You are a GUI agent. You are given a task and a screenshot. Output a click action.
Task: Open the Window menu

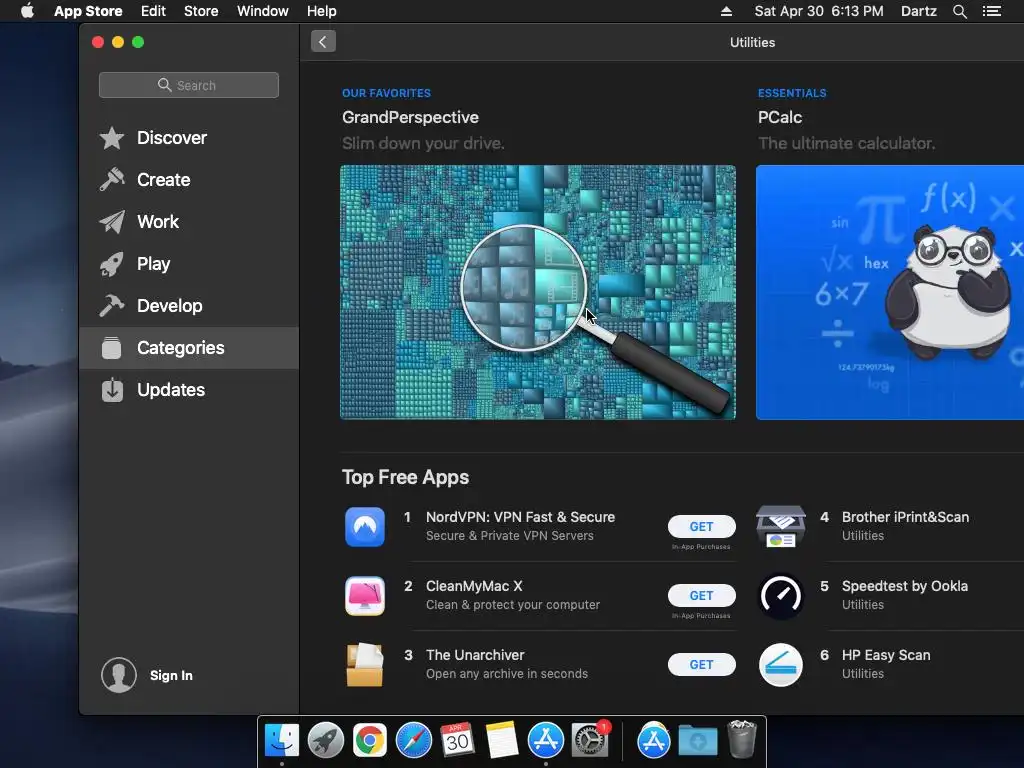click(x=263, y=11)
